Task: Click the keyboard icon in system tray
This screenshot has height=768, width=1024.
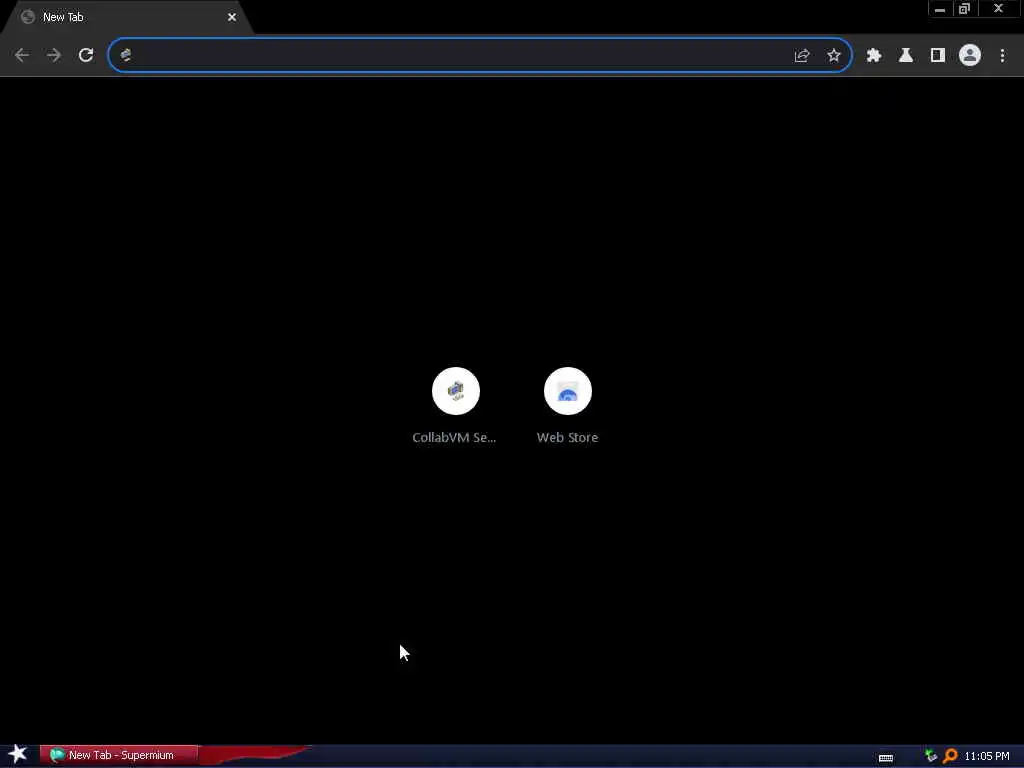Action: [886, 758]
